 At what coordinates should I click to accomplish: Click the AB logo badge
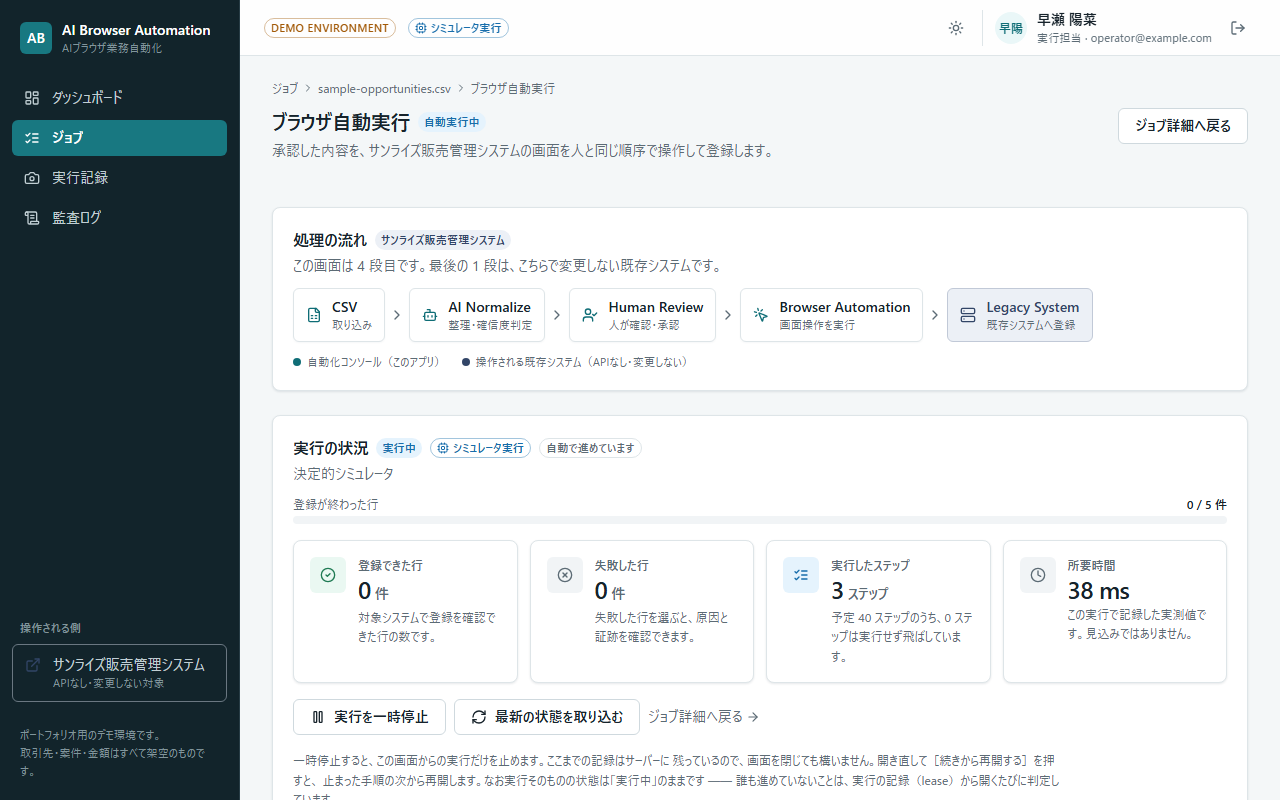[x=36, y=38]
